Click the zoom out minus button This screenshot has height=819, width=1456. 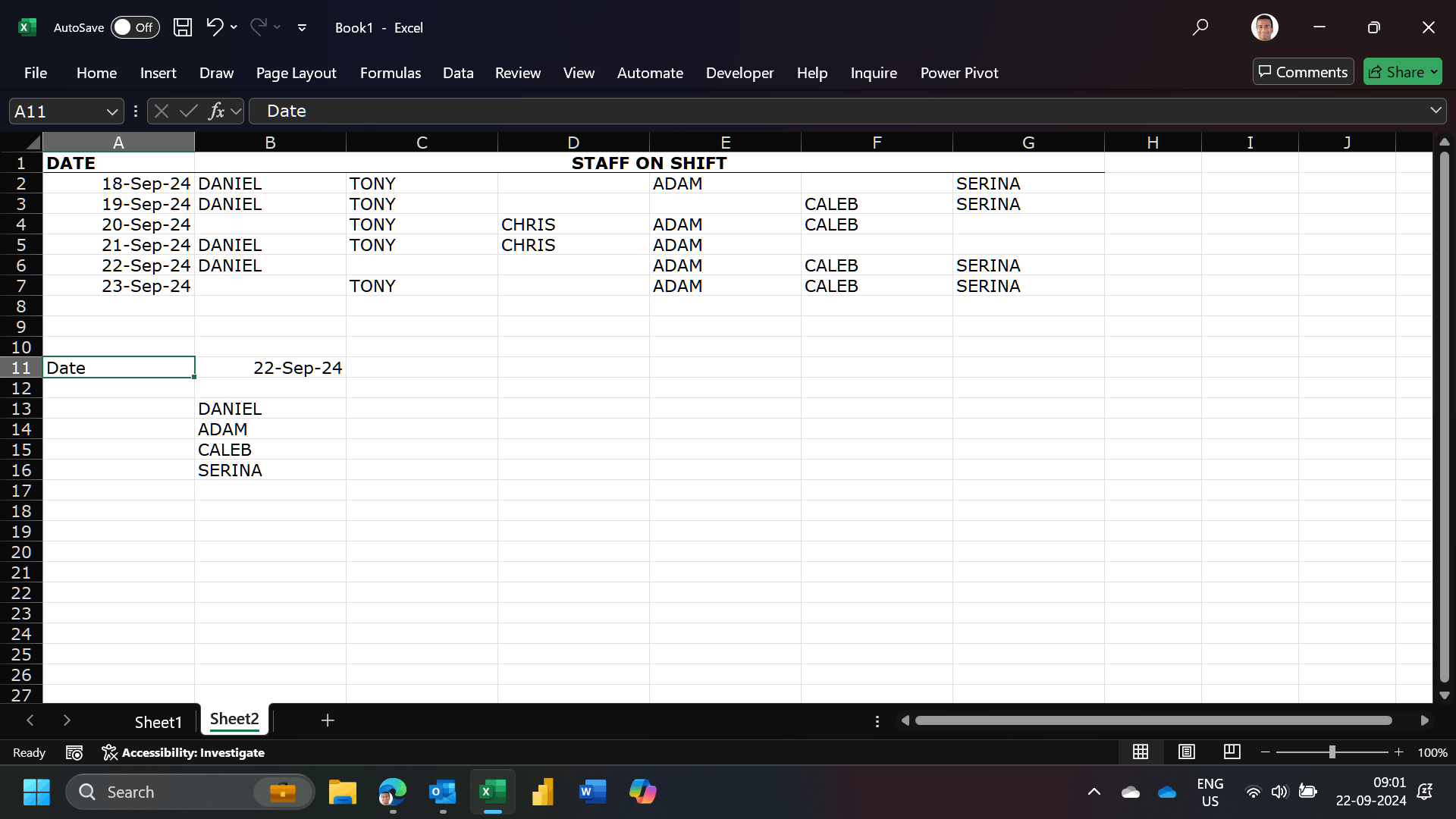[1265, 752]
